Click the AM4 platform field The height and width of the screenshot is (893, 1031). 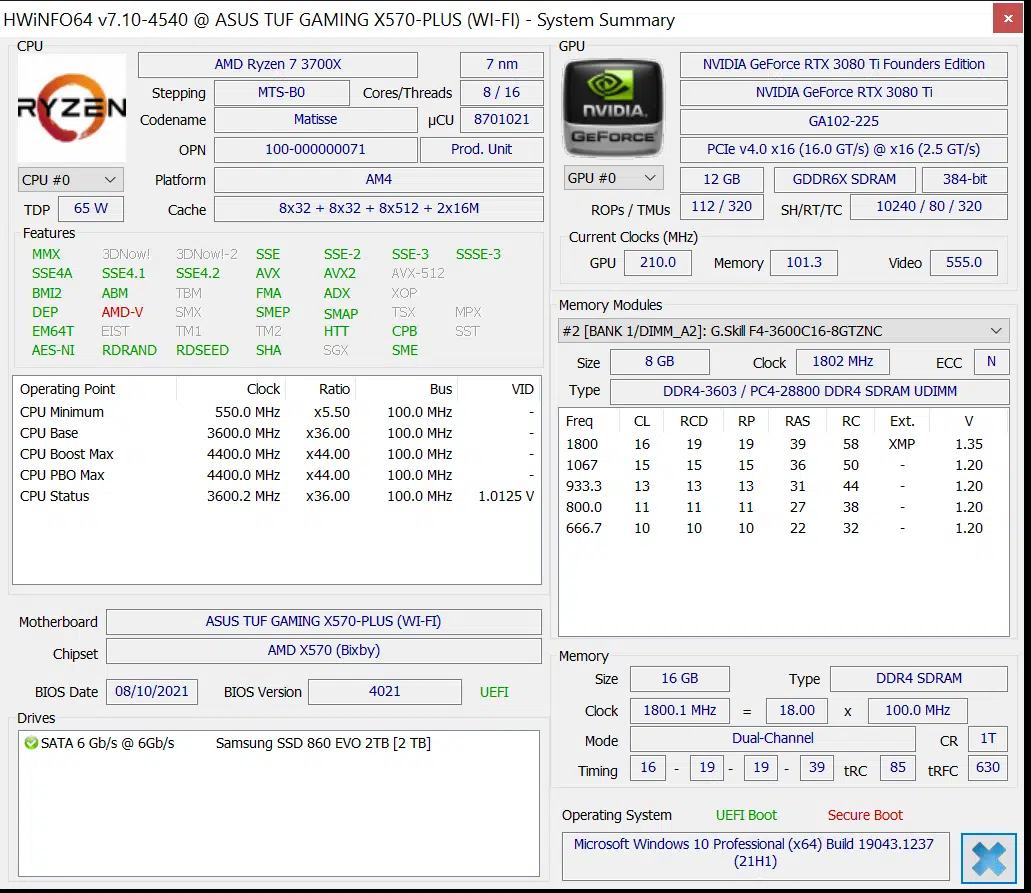pos(379,180)
